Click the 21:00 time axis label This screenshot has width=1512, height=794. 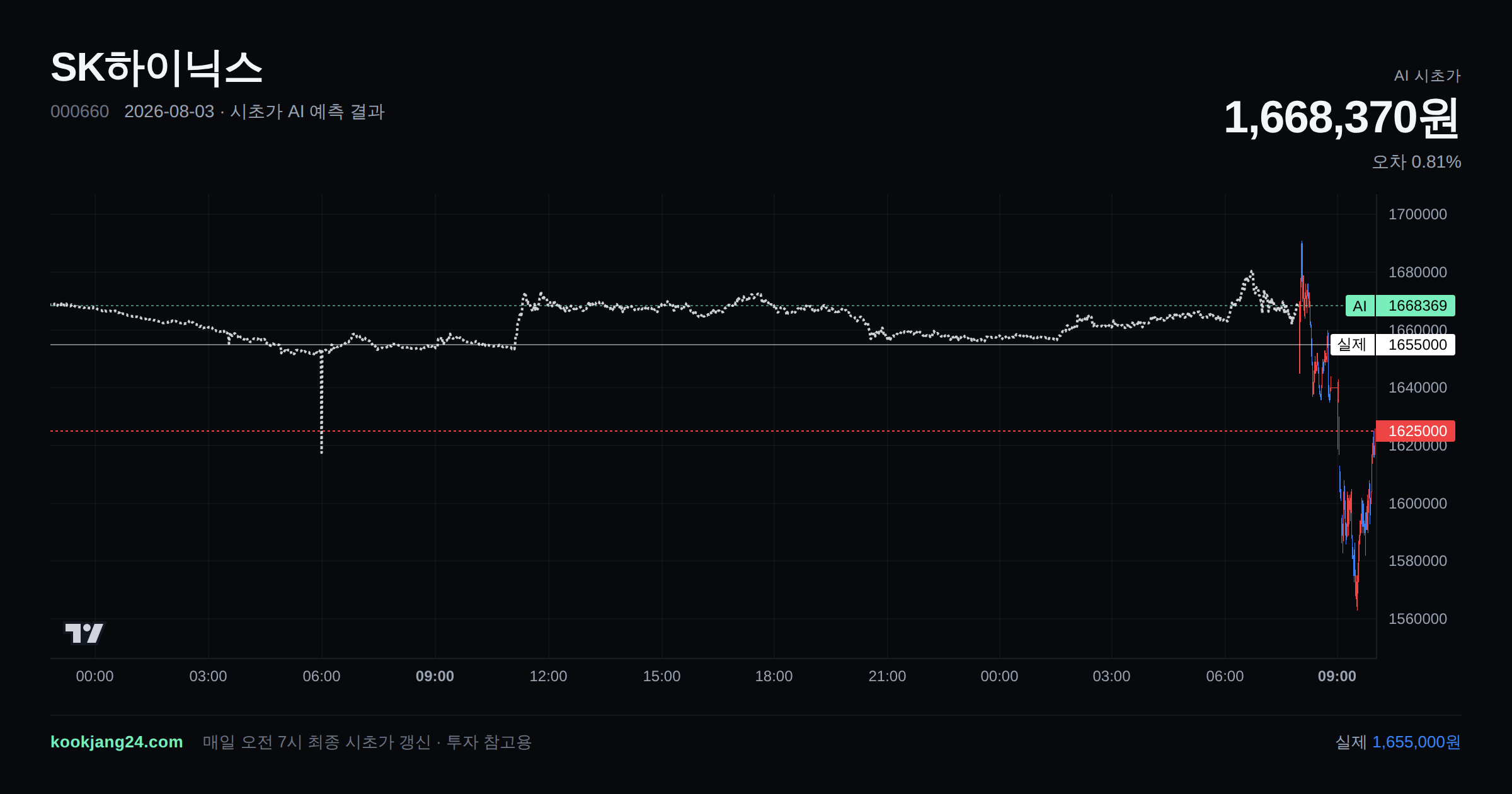(887, 676)
